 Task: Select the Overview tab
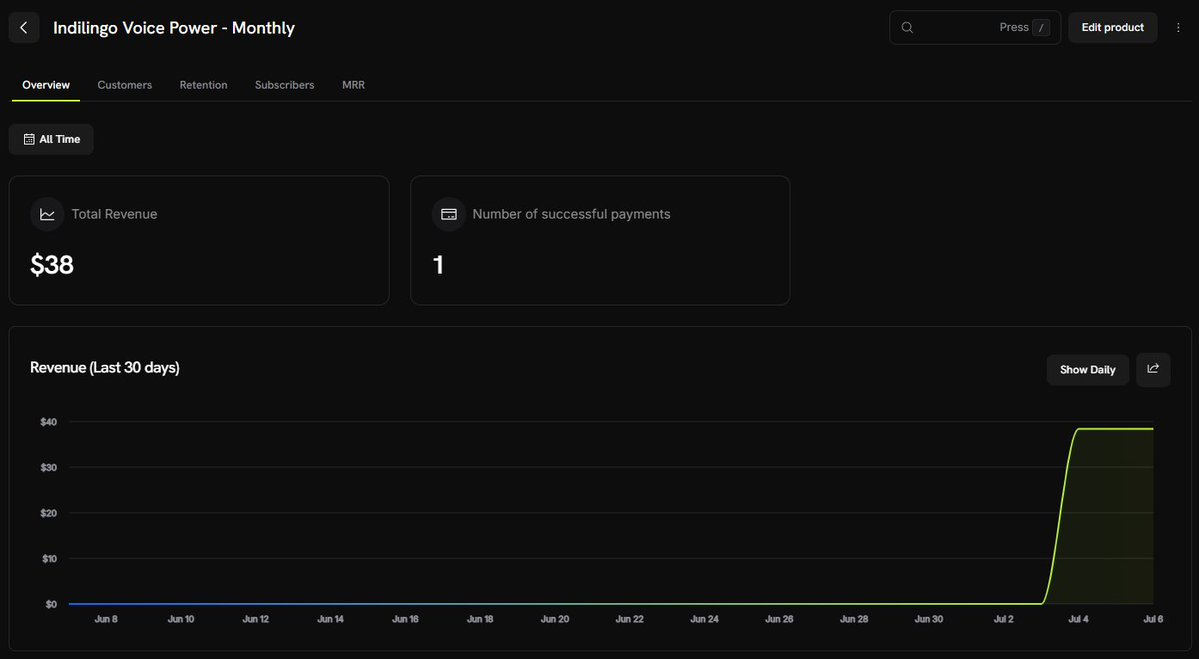46,85
